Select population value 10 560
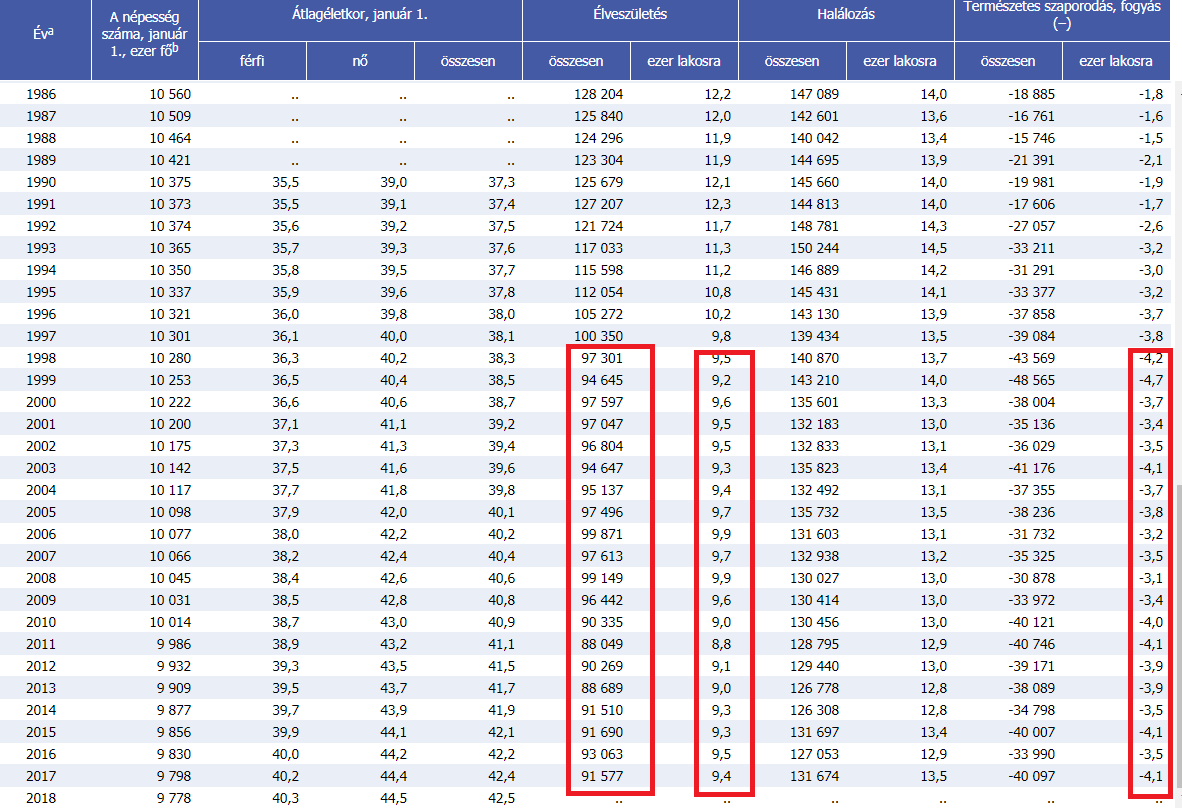Screen dimensions: 1182x808 [170, 94]
